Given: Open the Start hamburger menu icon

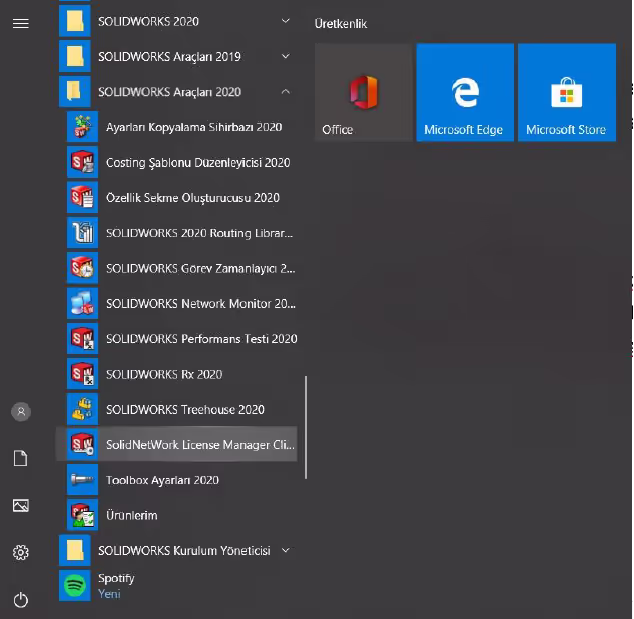Looking at the screenshot, I should point(21,24).
